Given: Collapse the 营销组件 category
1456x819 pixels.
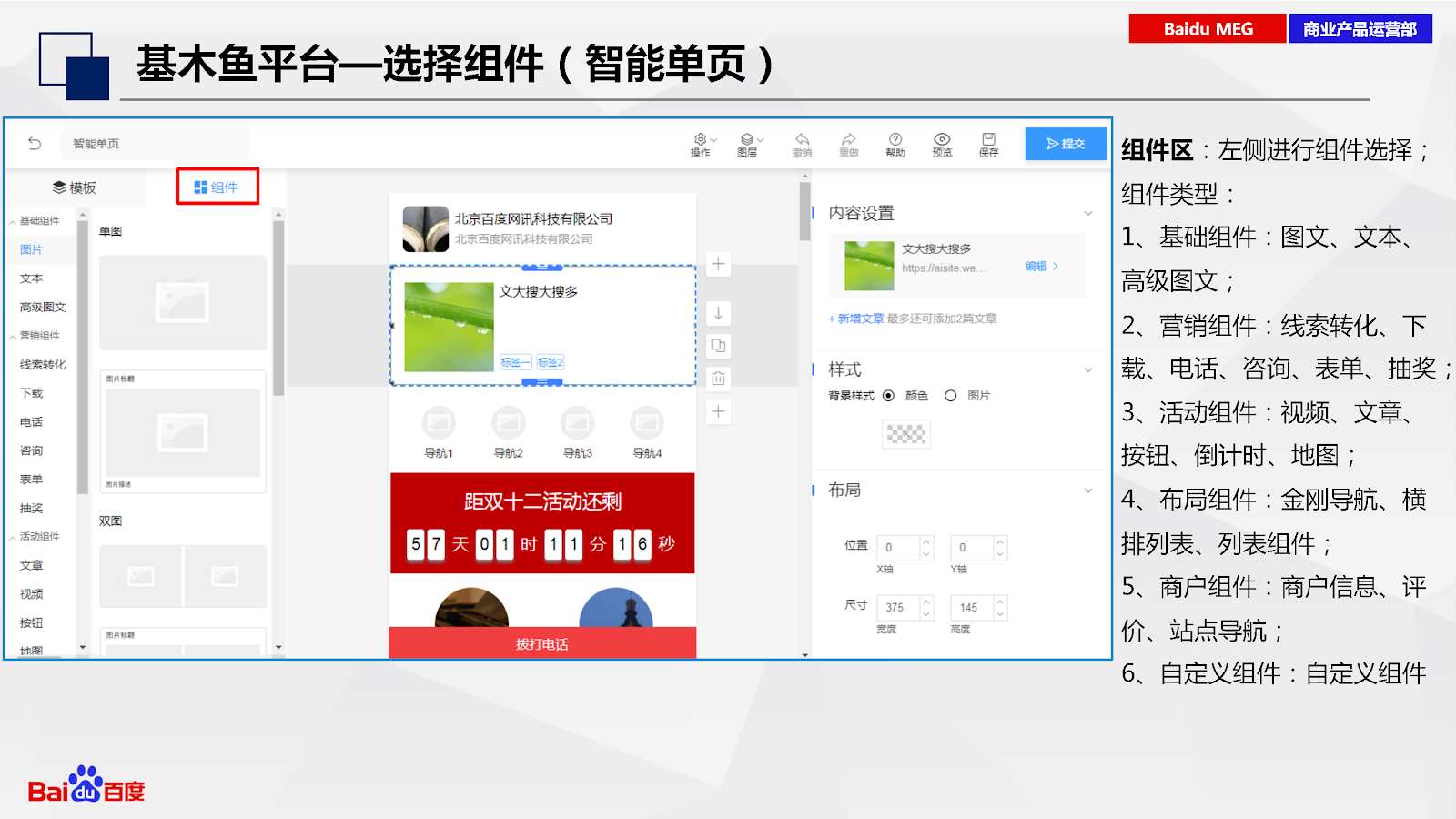Looking at the screenshot, I should coord(12,336).
